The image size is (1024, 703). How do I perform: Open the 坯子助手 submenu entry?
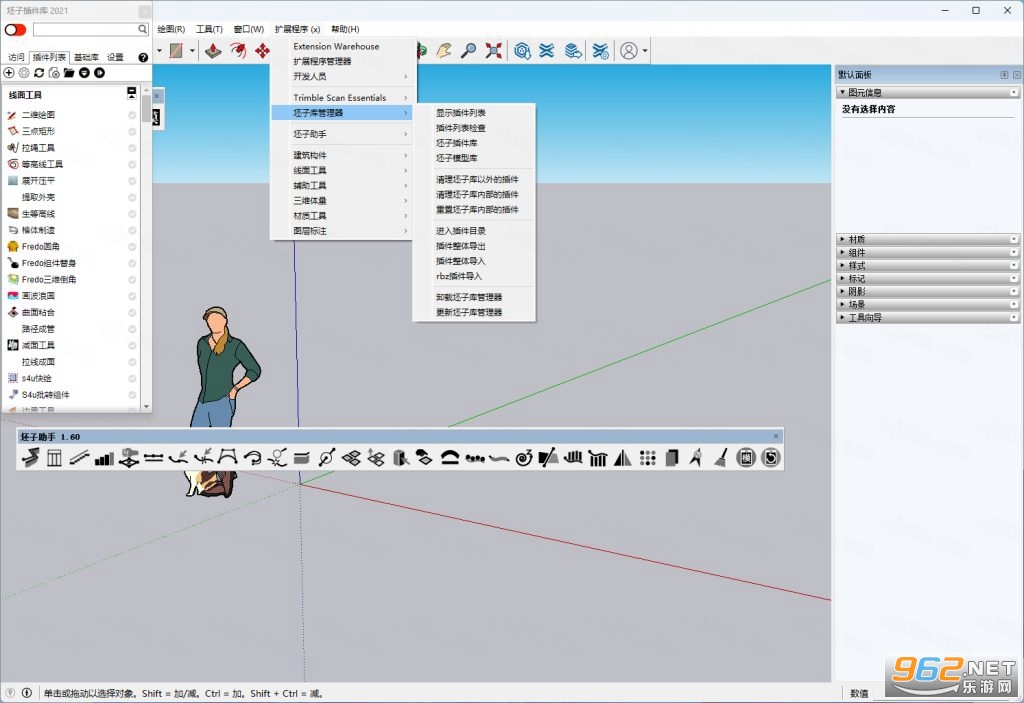[x=344, y=134]
